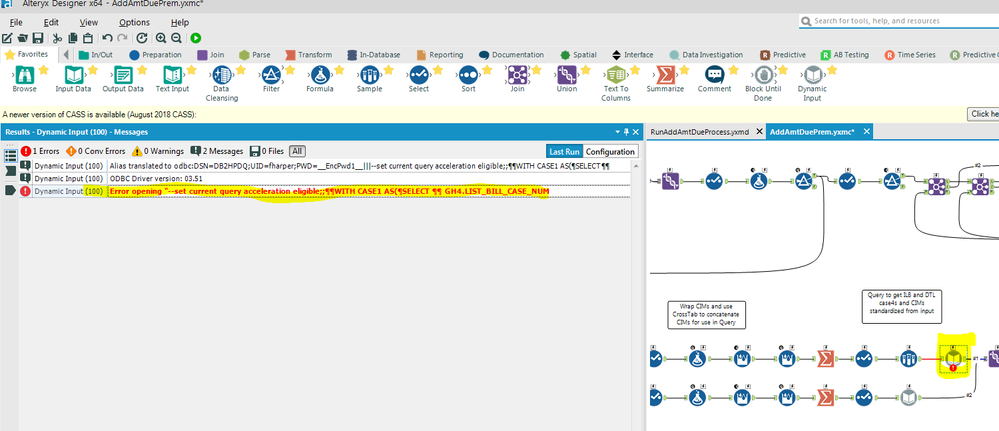Select the Block Until Done tool
The height and width of the screenshot is (431, 999).
[x=763, y=84]
